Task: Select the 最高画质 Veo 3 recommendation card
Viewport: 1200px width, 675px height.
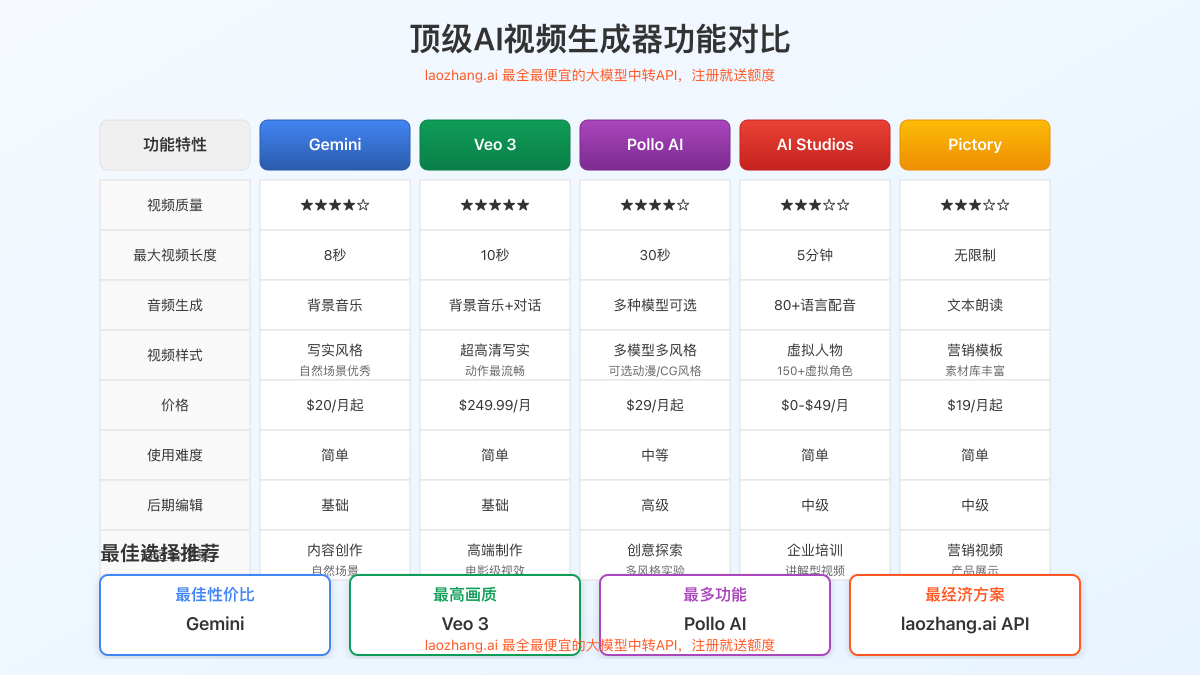Action: pos(465,615)
